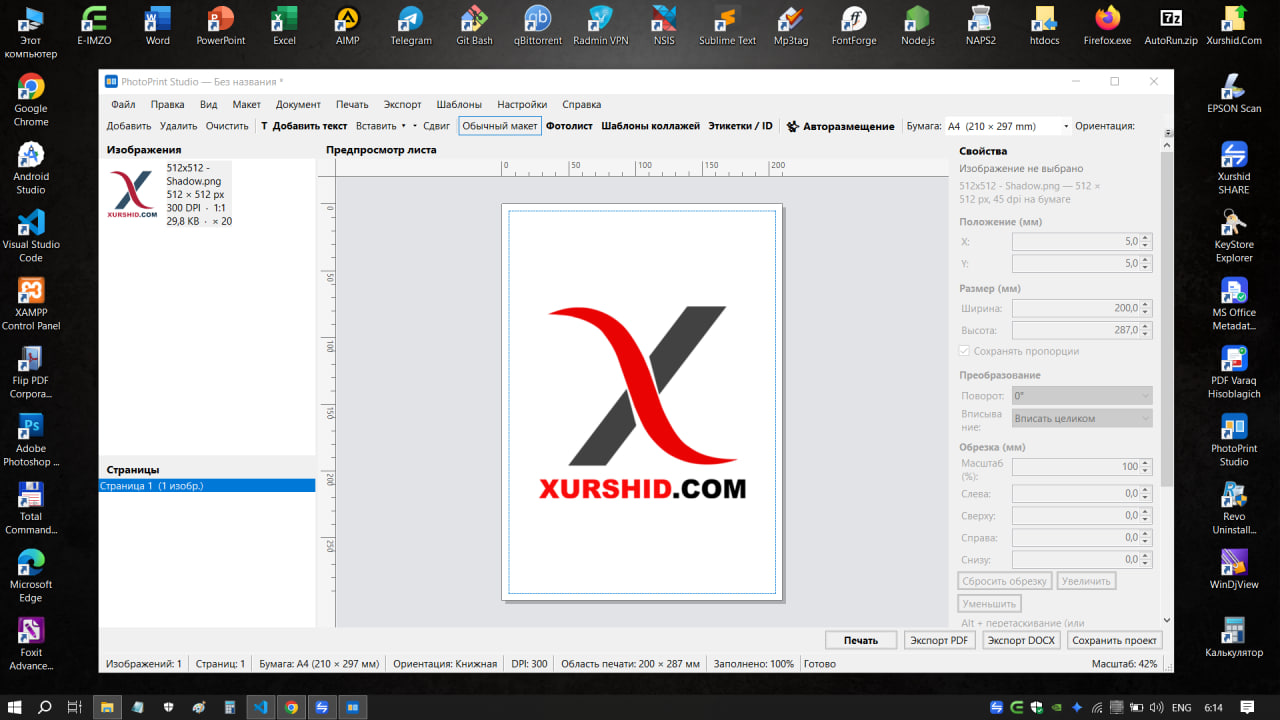This screenshot has width=1280, height=720.
Task: Open EPSON Scan desktop icon
Action: coord(1234,93)
